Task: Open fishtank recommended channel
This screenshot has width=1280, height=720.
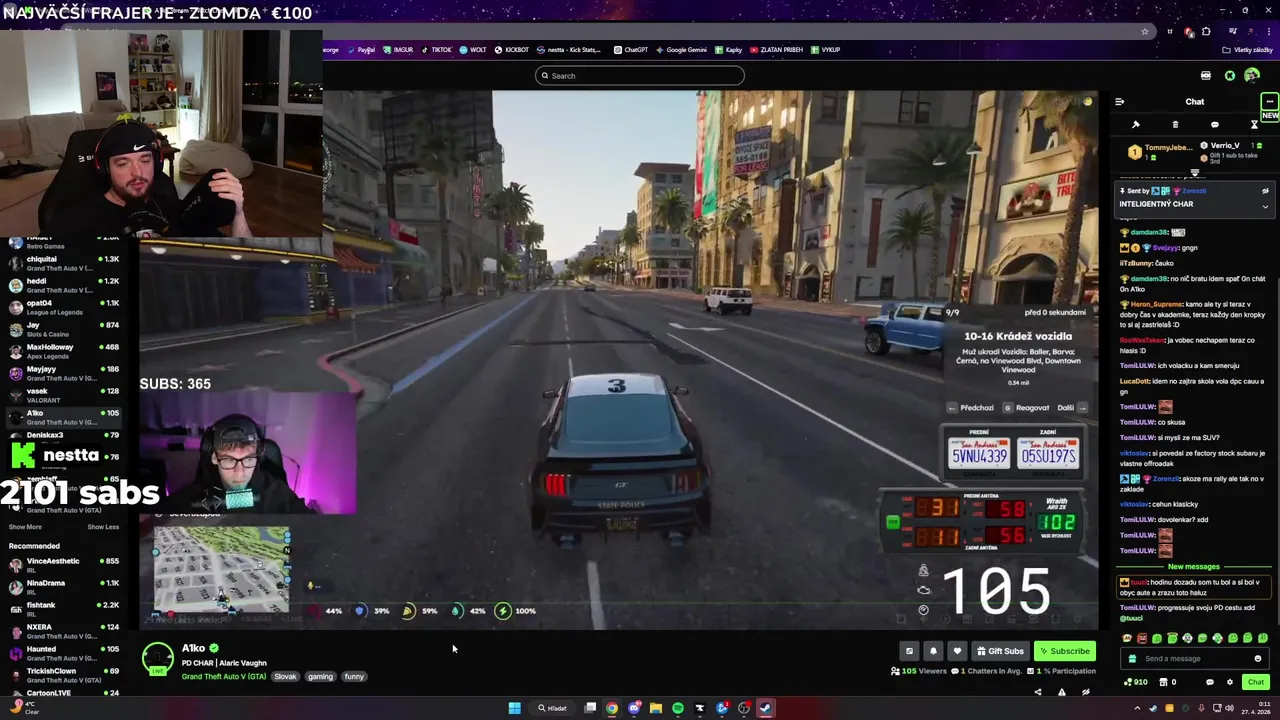Action: [x=62, y=609]
